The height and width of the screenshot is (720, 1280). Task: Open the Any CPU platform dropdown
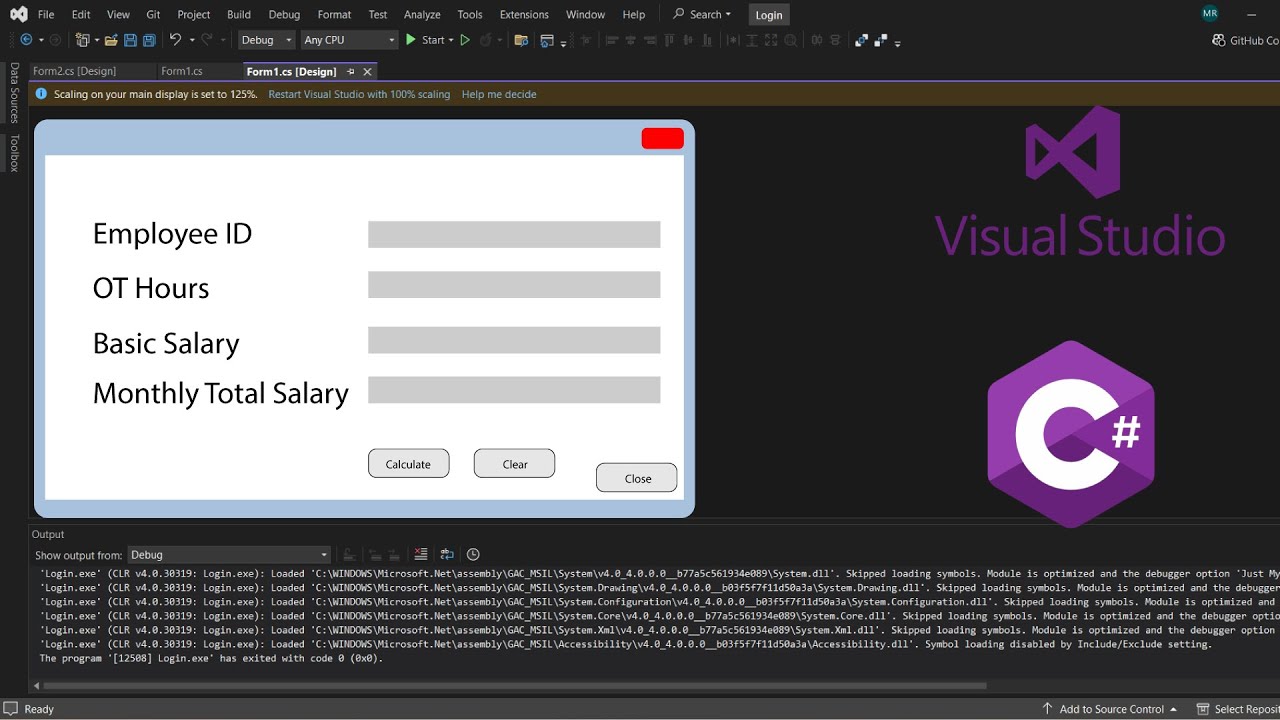tap(350, 40)
